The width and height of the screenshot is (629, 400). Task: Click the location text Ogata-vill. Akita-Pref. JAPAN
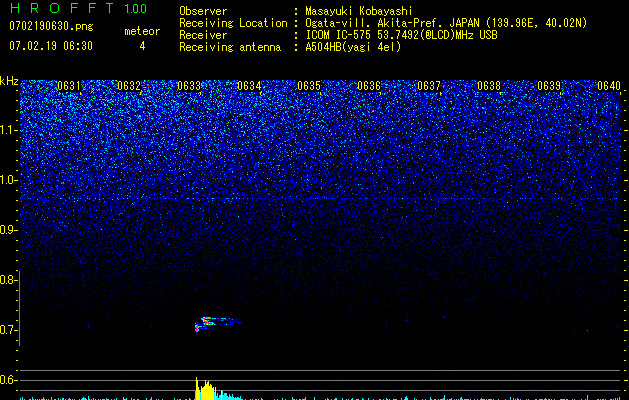pyautogui.click(x=392, y=23)
